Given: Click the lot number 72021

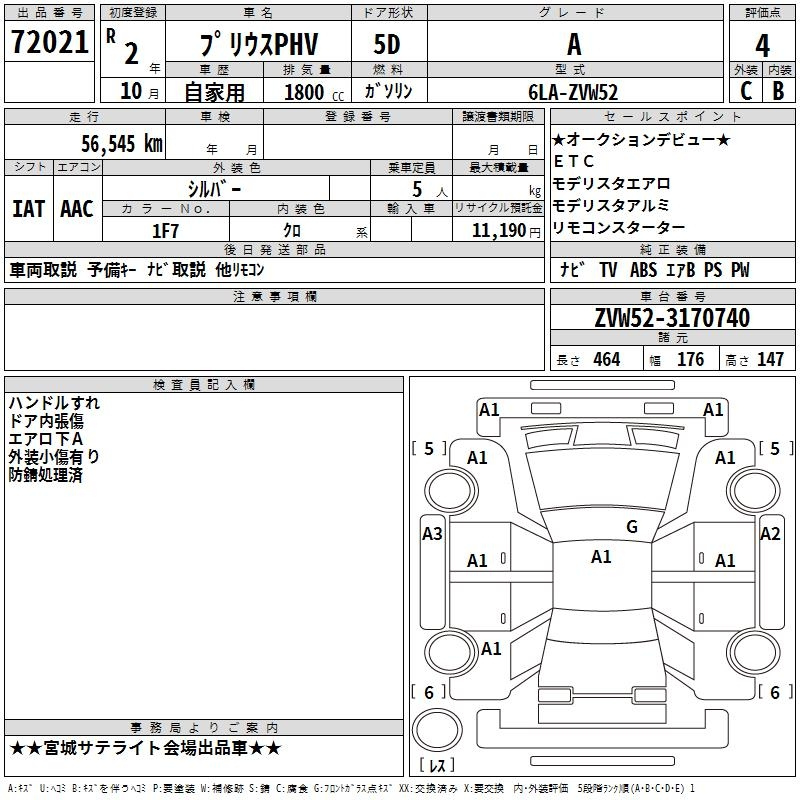Looking at the screenshot, I should [49, 43].
